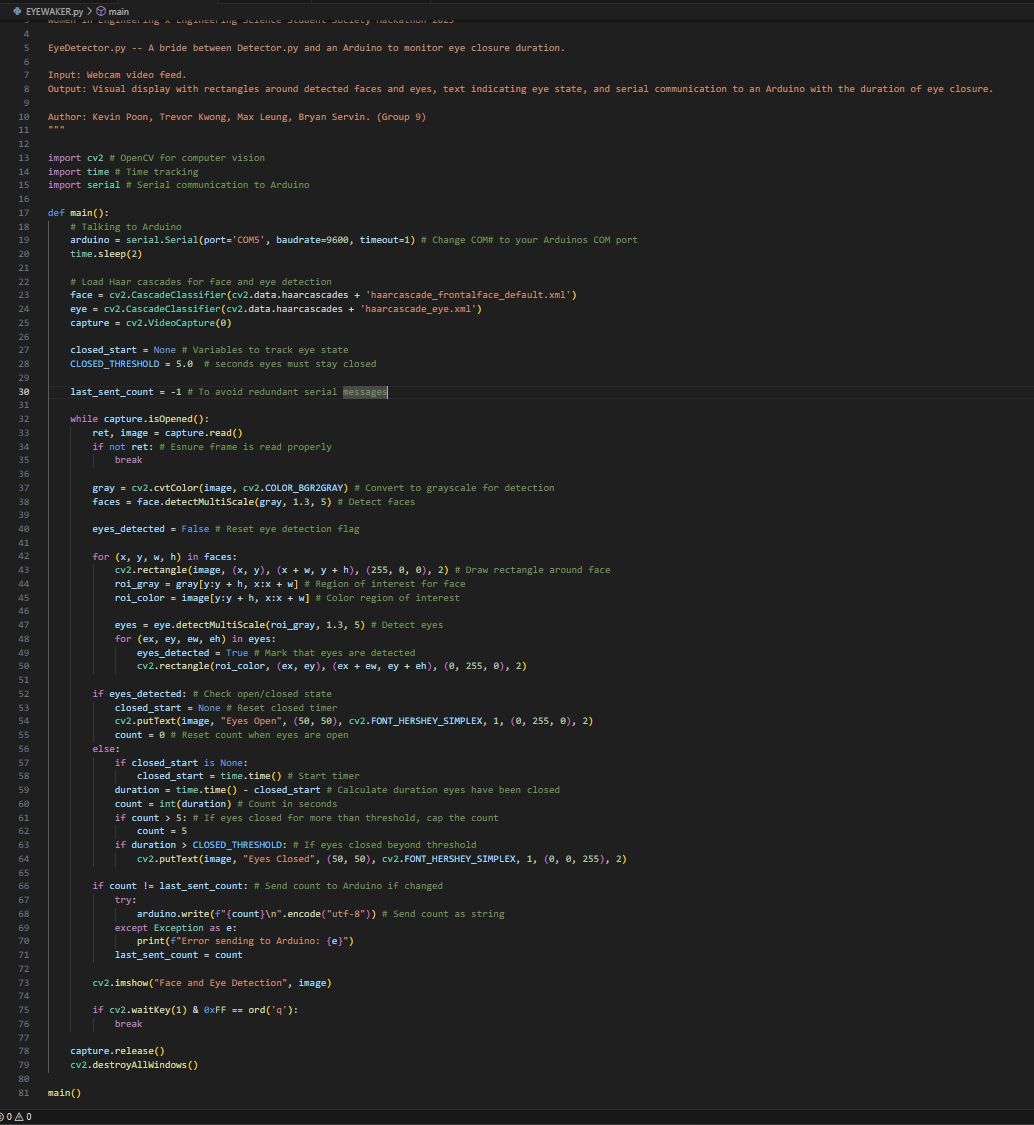Screen dimensions: 1034x1125
Task: Click 'face.detectMultiScale' on line 38
Action: click(195, 502)
